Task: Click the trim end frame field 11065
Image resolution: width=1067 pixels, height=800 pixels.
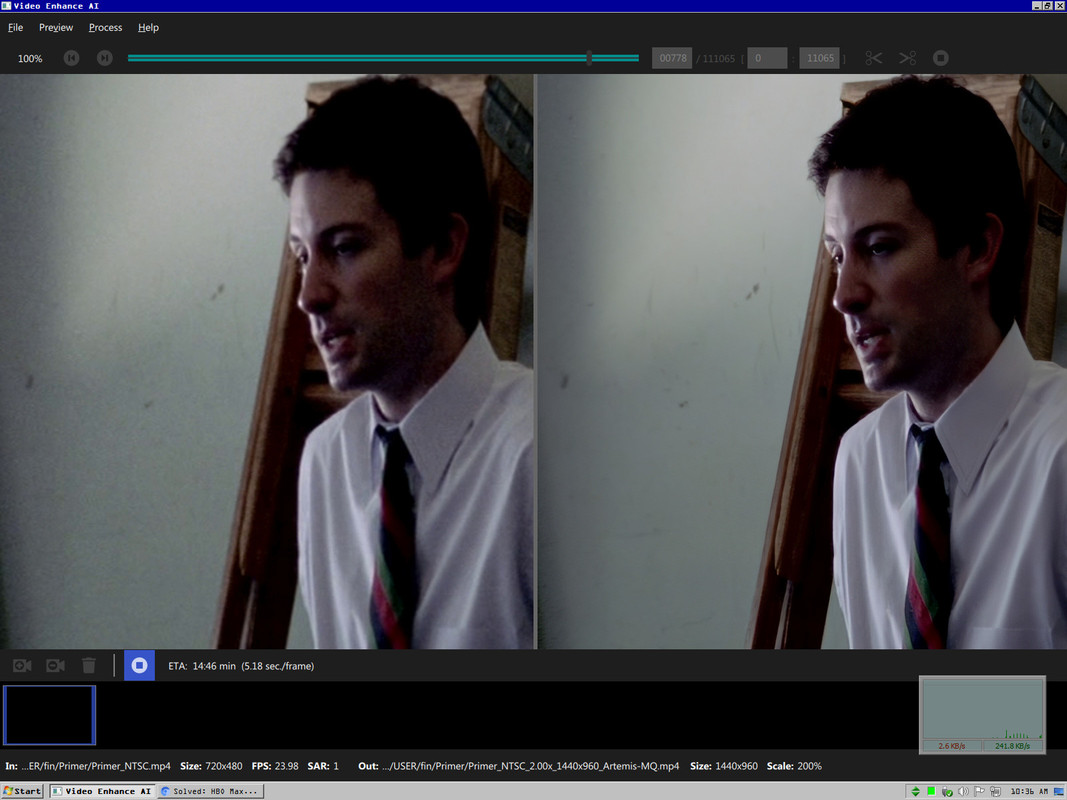Action: tap(819, 58)
